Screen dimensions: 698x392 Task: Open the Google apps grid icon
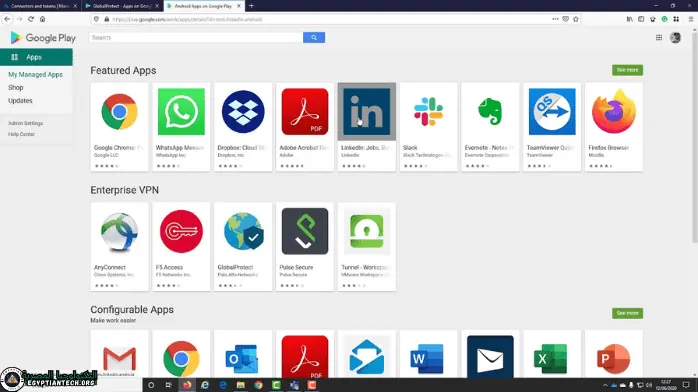(659, 38)
